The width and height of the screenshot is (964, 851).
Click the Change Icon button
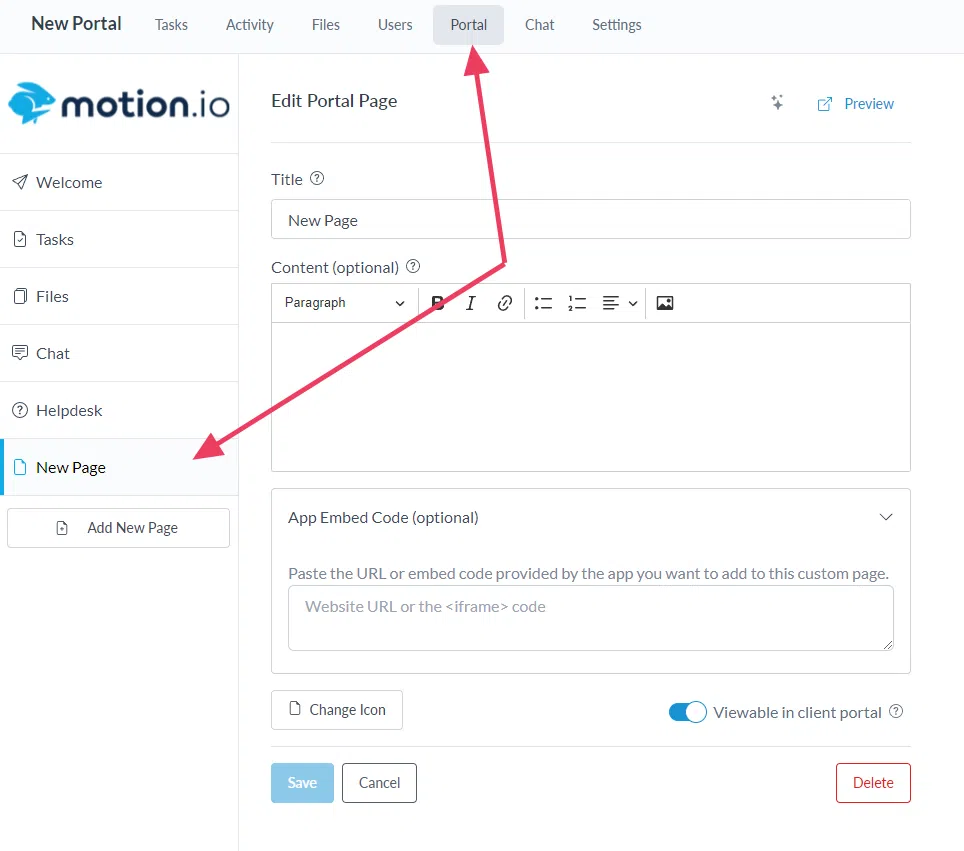coord(337,710)
